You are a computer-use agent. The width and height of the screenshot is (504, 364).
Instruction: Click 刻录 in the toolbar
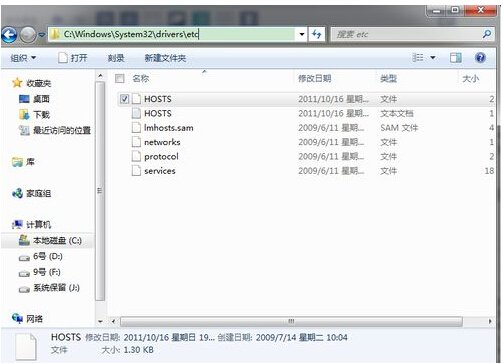coord(116,58)
